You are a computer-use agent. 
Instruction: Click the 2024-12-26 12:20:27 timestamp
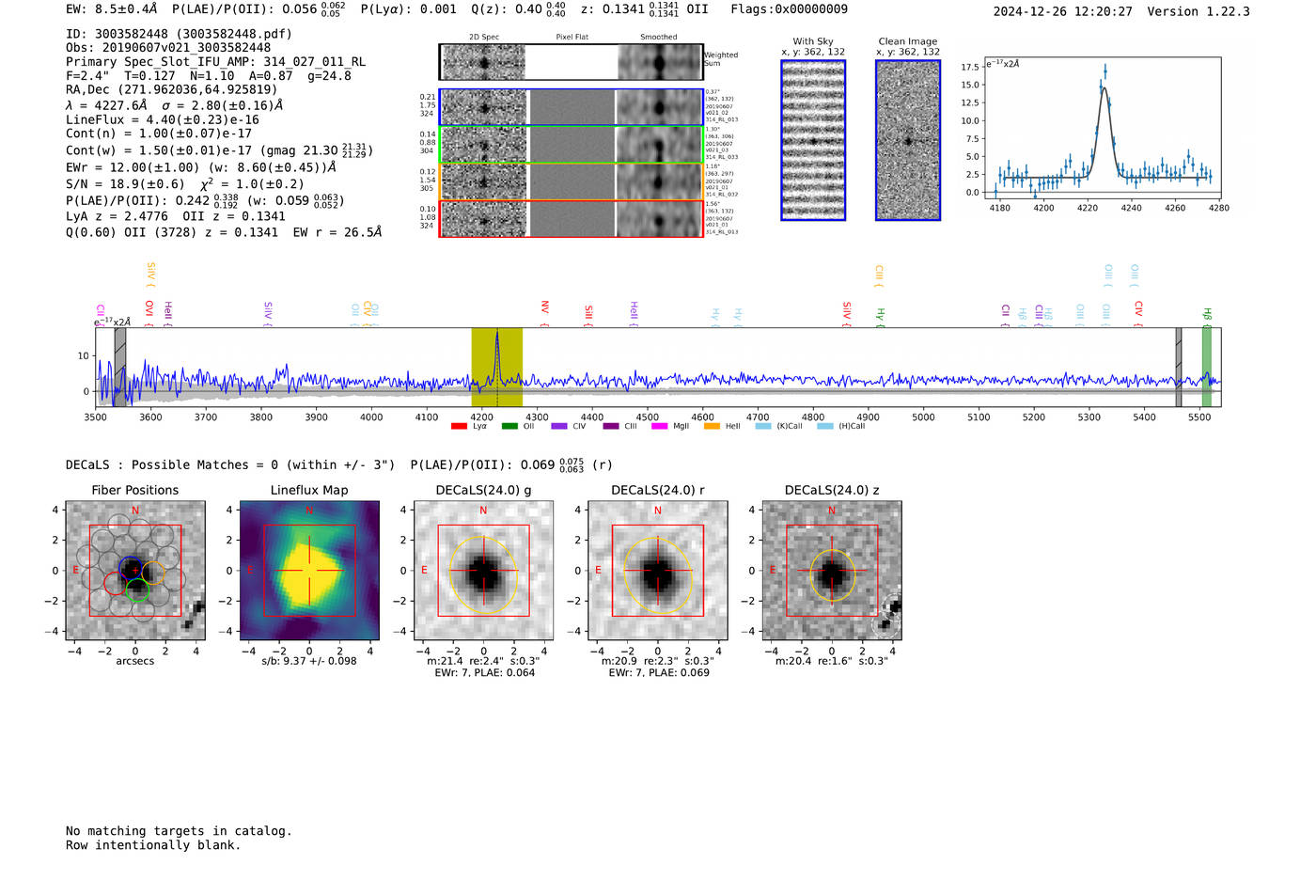[1063, 12]
